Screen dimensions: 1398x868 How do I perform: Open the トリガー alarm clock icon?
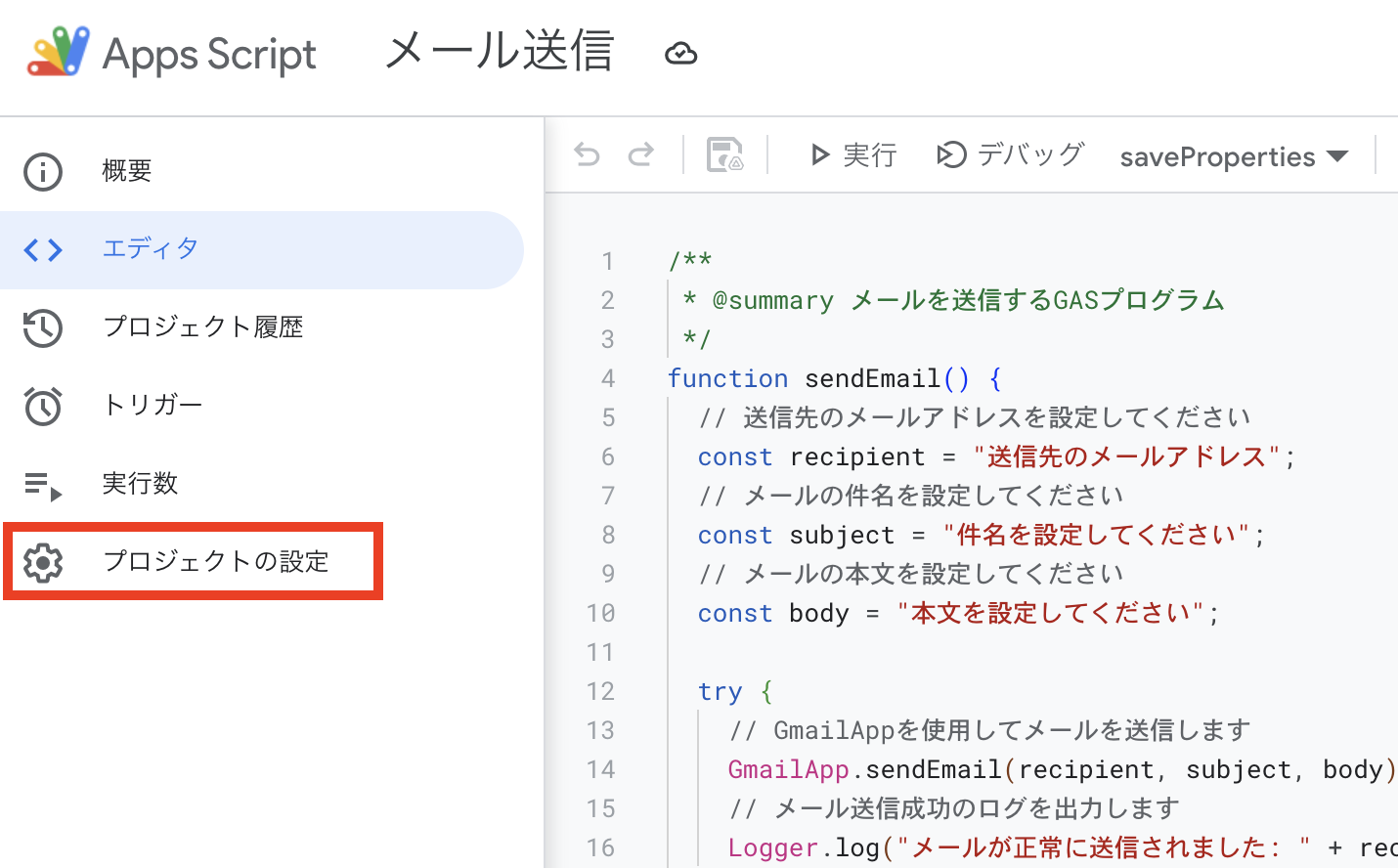[43, 406]
